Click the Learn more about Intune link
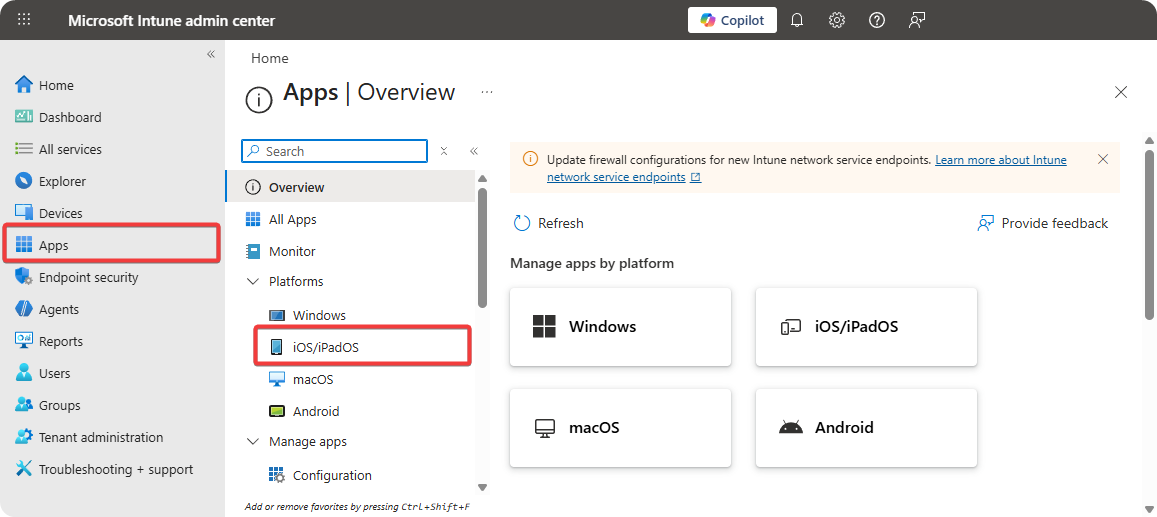Viewport: 1157px width, 517px height. click(x=1000, y=160)
